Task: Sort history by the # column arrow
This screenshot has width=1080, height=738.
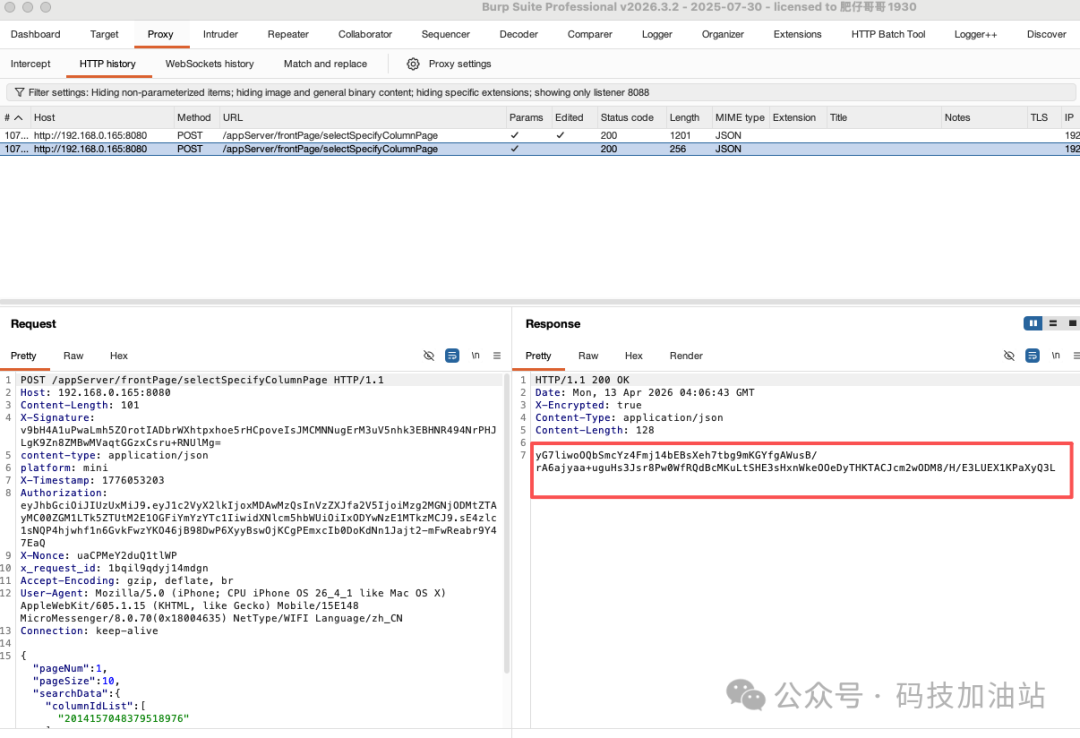Action: (17, 118)
